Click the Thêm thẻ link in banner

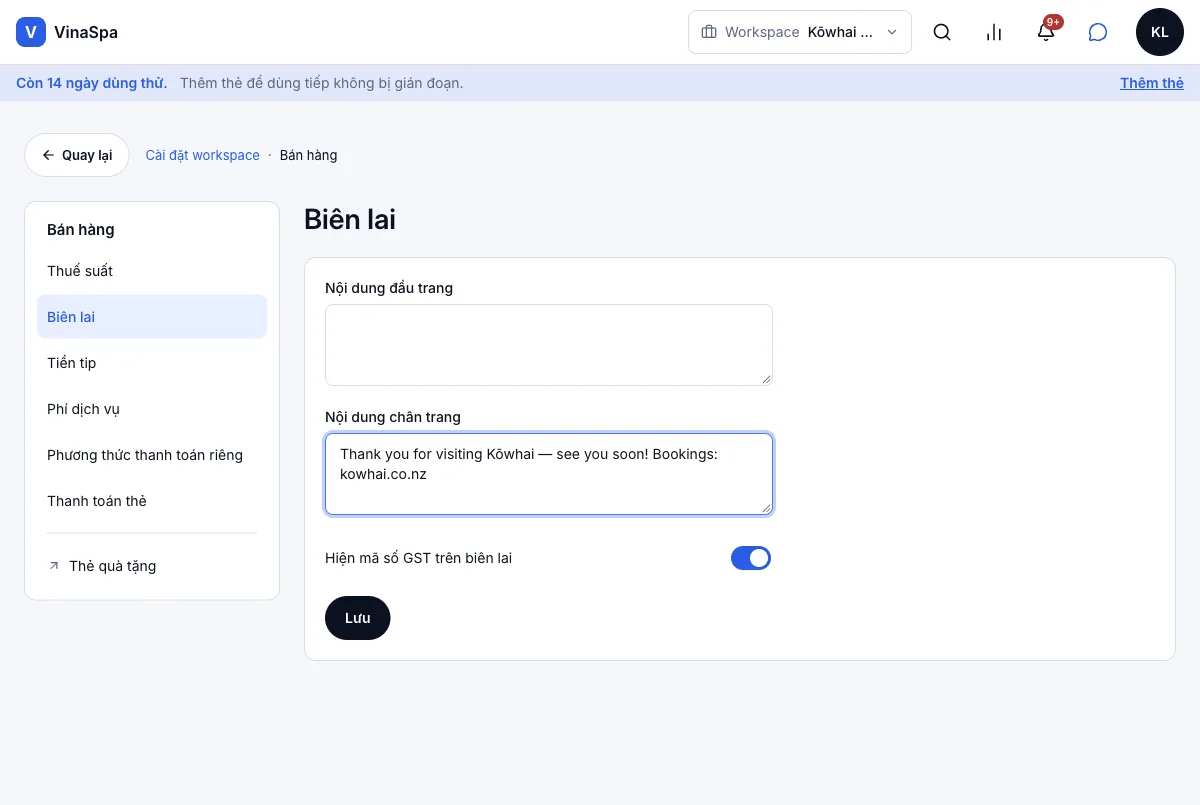tap(1152, 83)
